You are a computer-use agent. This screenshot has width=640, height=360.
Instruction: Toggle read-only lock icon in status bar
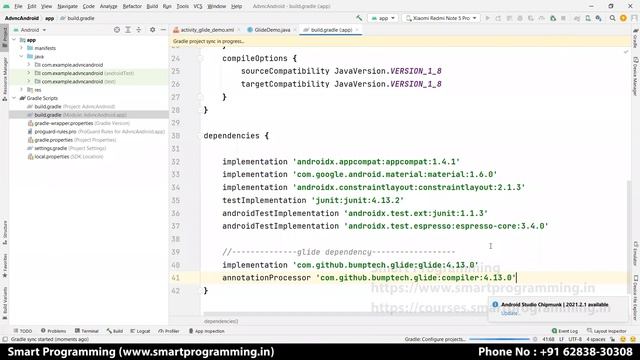pos(612,339)
